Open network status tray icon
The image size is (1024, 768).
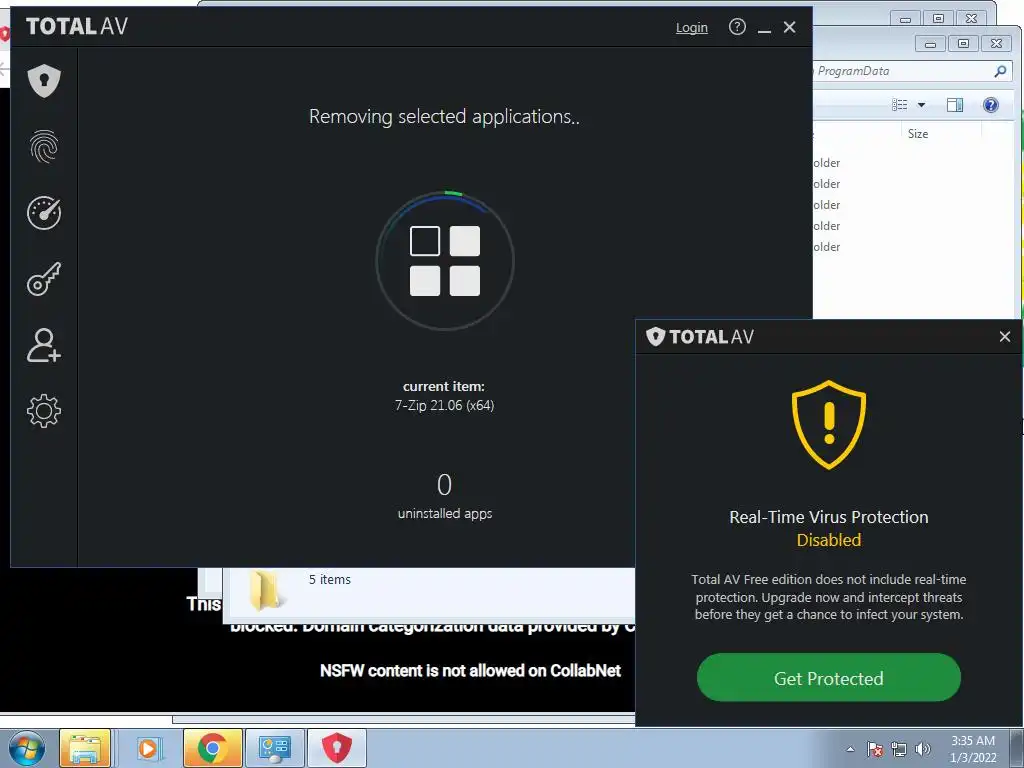point(899,749)
